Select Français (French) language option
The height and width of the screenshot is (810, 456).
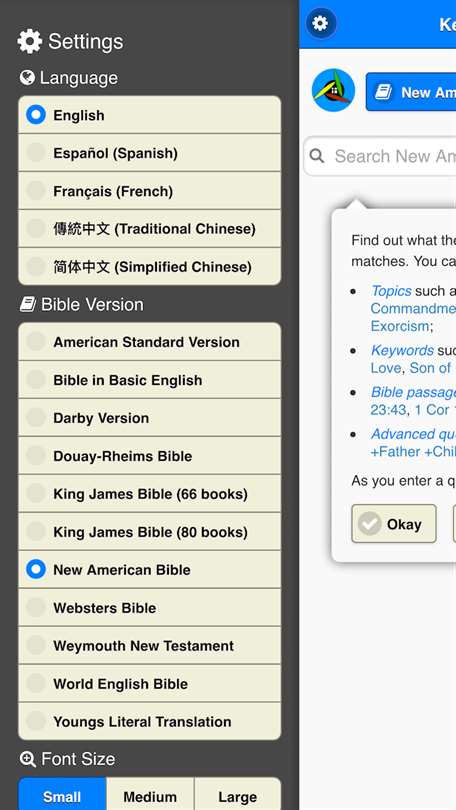[150, 191]
